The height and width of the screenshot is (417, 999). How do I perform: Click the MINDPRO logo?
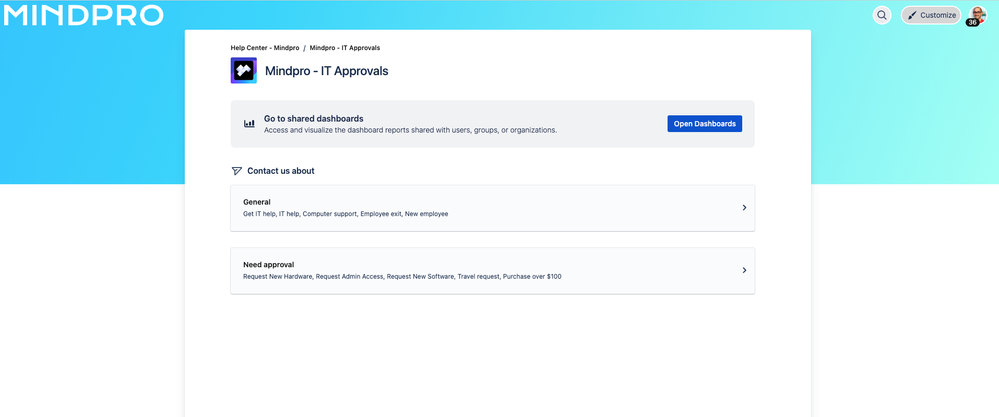pyautogui.click(x=83, y=15)
